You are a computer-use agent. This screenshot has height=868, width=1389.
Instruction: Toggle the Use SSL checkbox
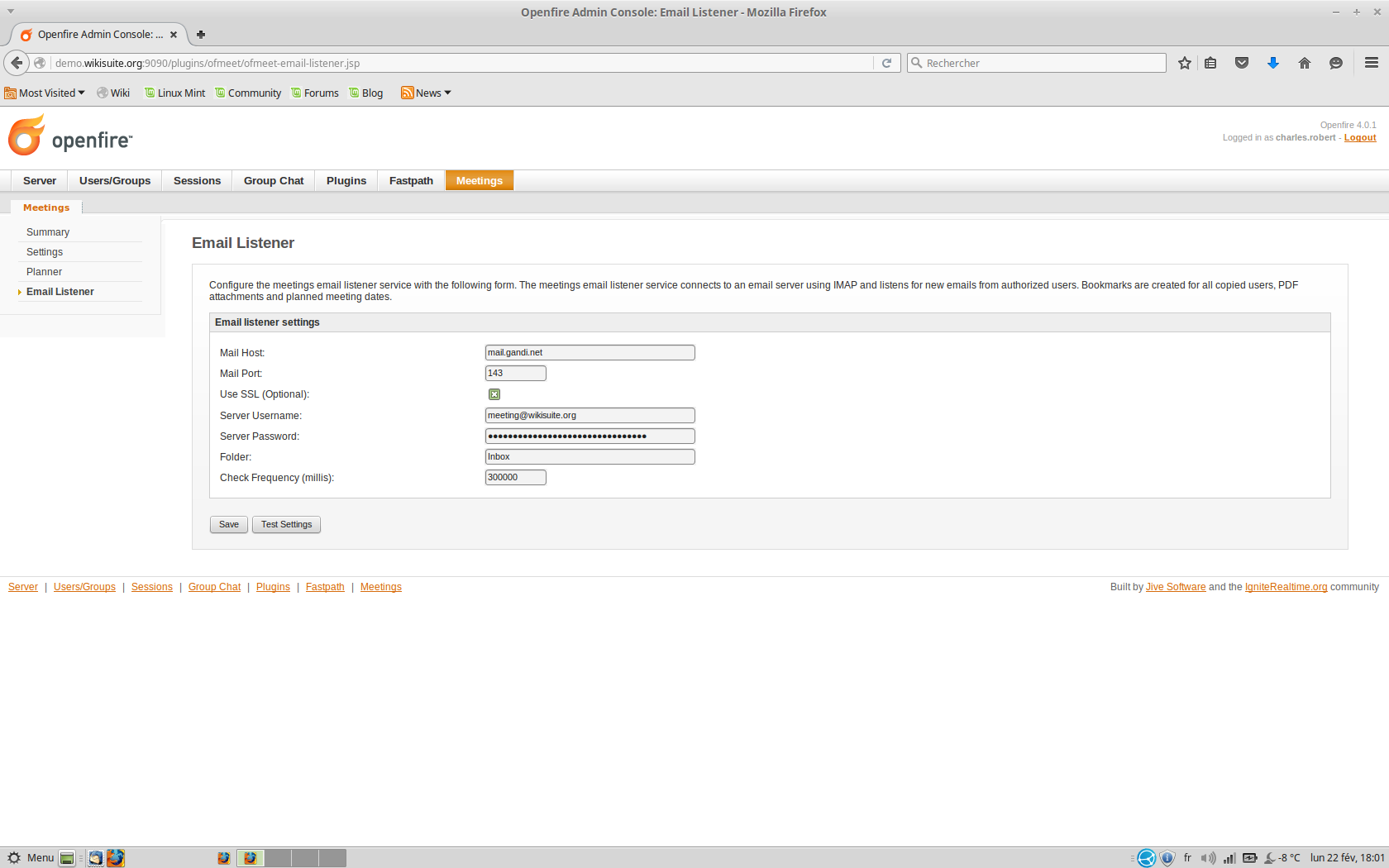coord(494,394)
